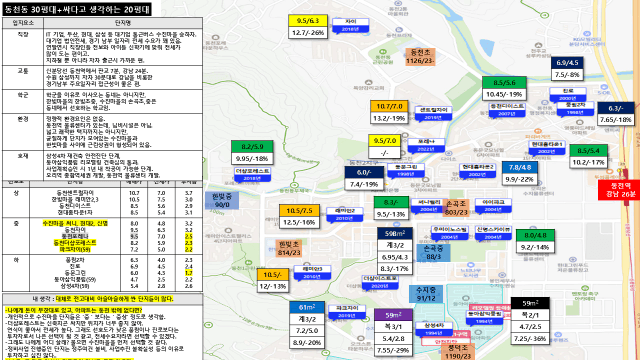This screenshot has width=640, height=360.
Task: Click the 8.9/-20% value cell
Action: (x=307, y=342)
